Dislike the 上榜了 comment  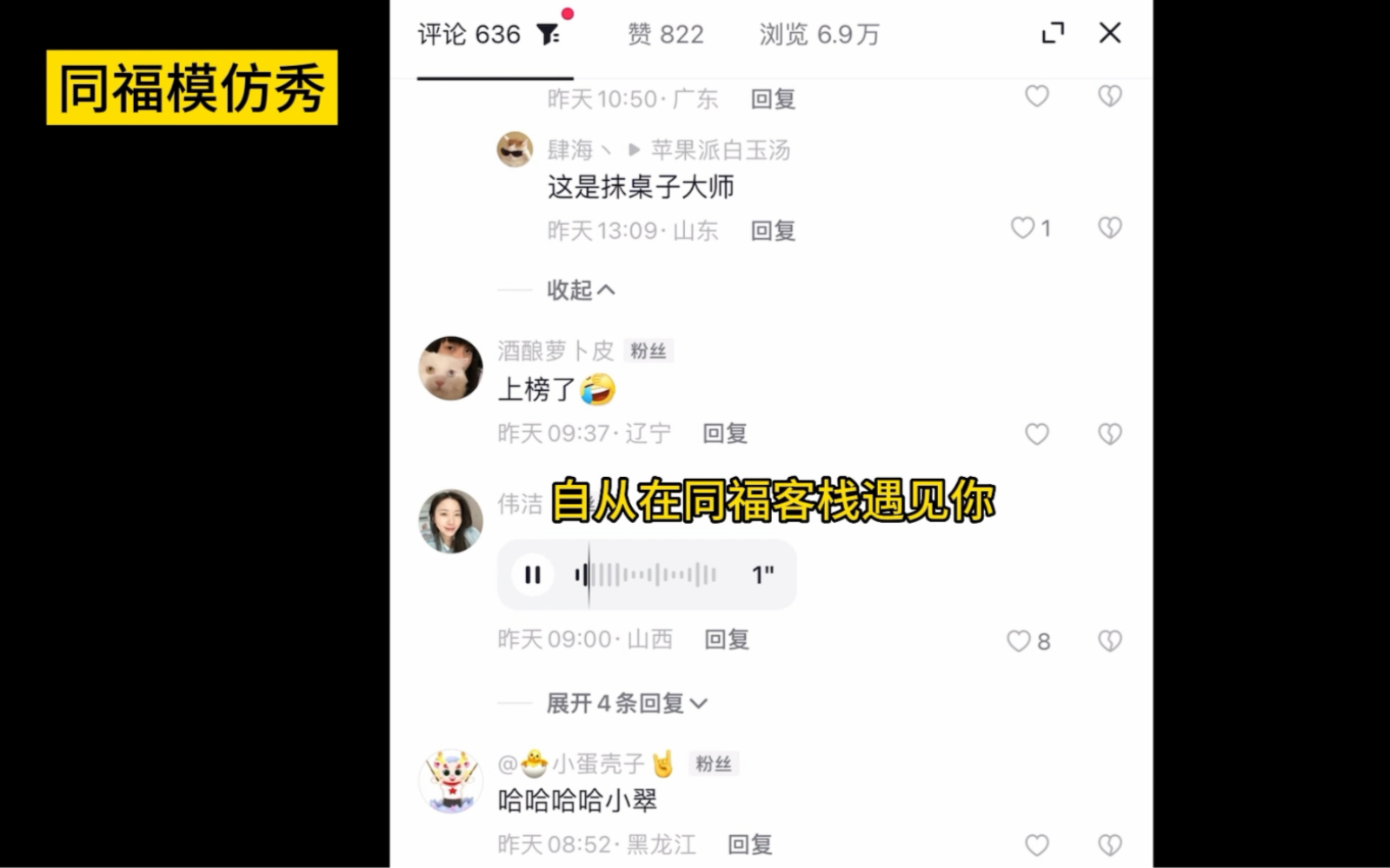coord(1110,434)
